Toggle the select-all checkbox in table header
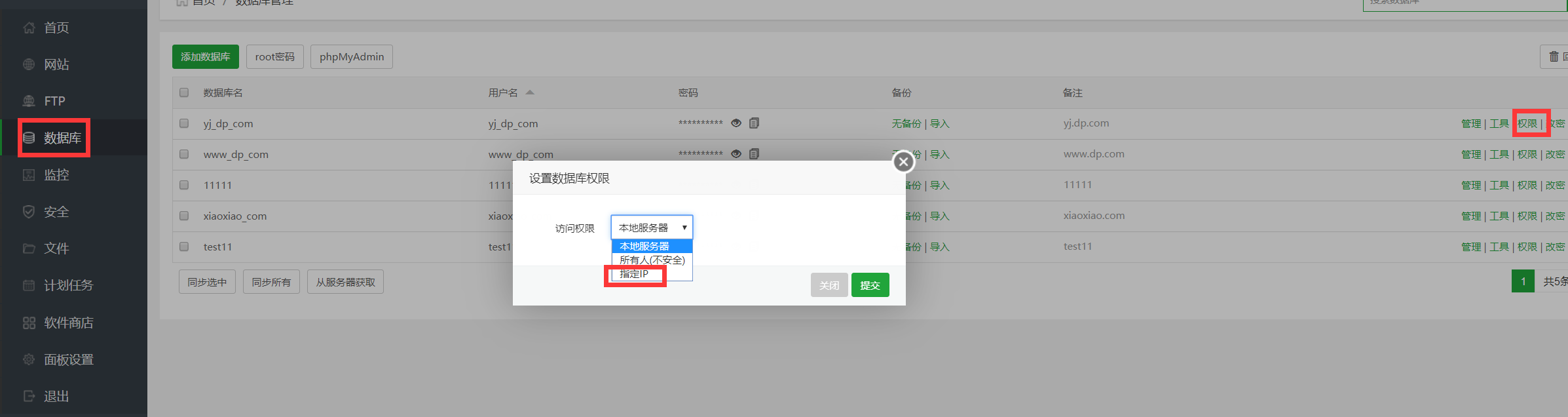This screenshot has width=1568, height=417. click(184, 92)
